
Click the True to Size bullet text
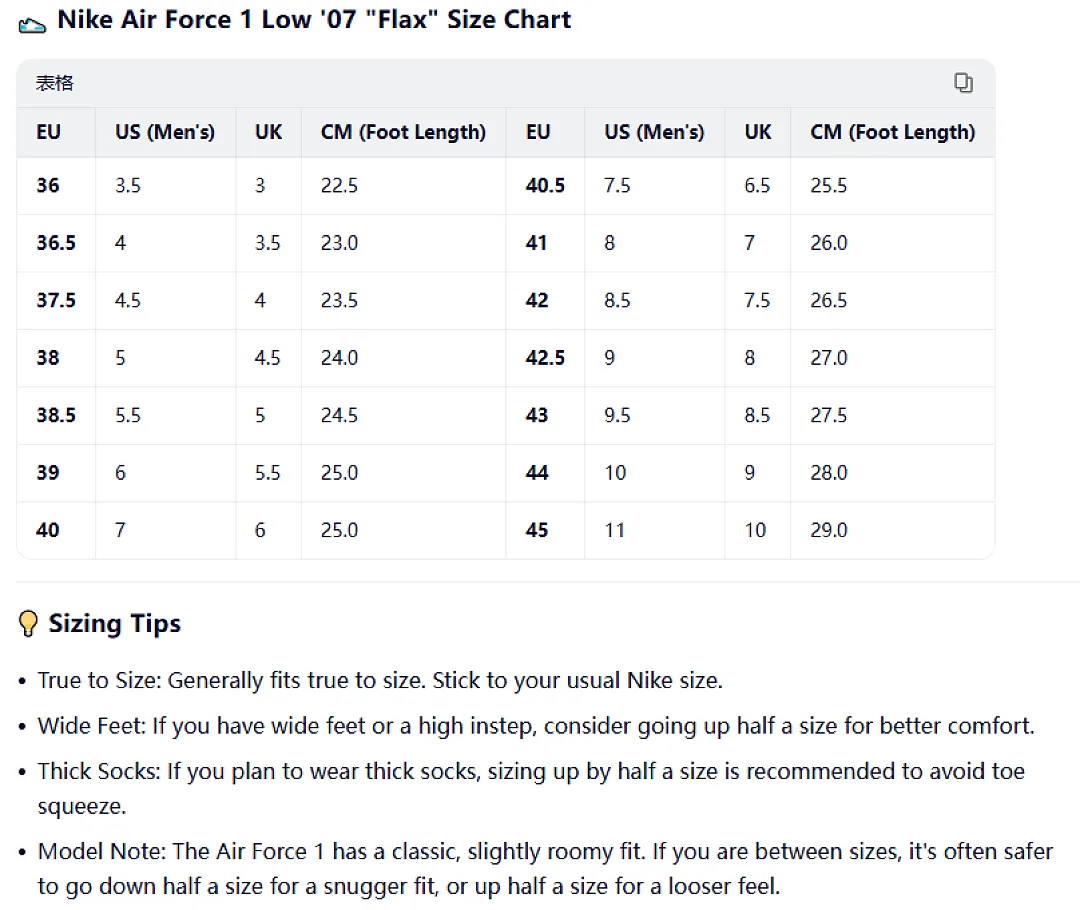pyautogui.click(x=380, y=681)
